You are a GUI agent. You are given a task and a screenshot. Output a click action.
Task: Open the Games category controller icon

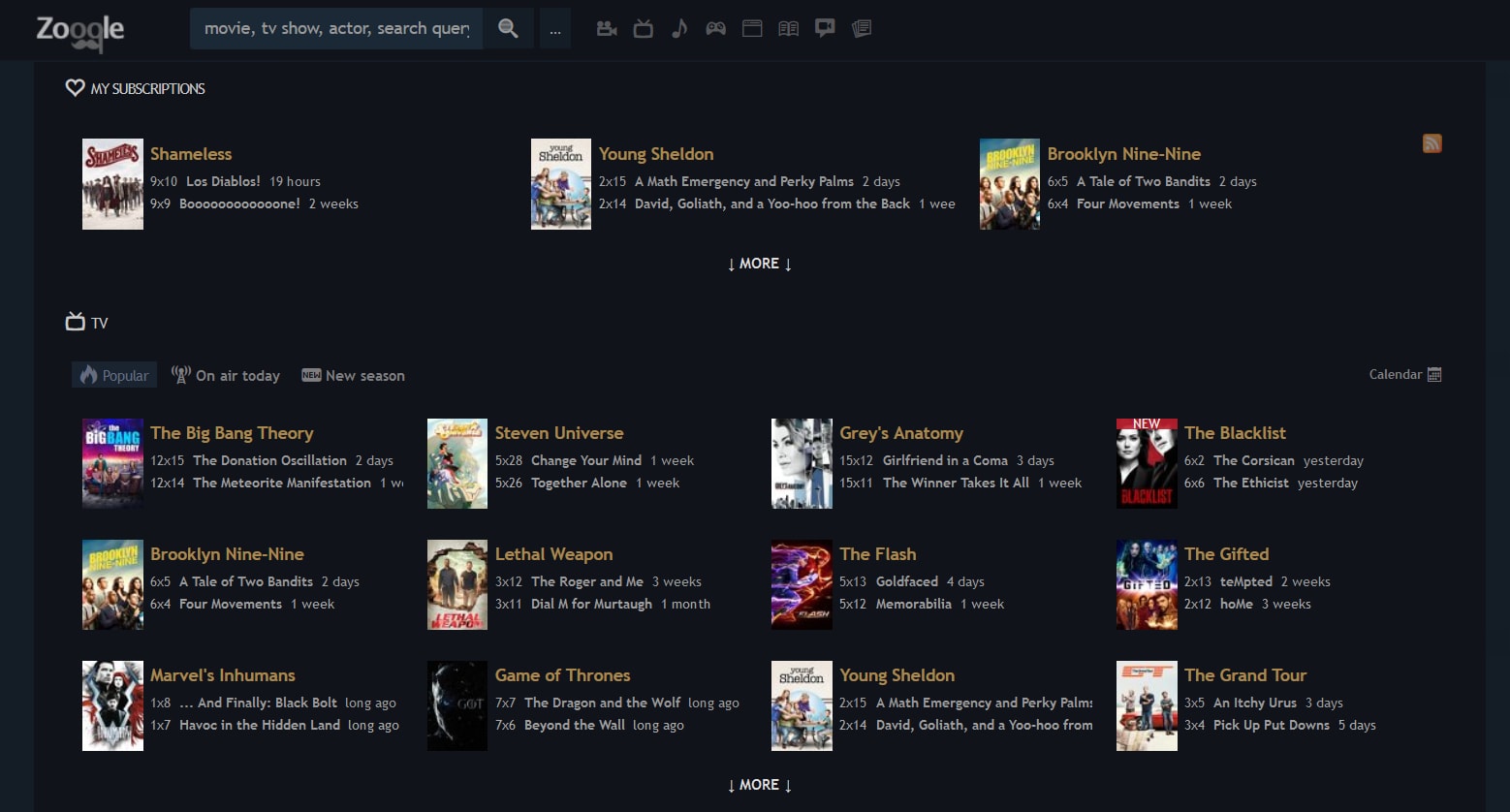point(715,29)
